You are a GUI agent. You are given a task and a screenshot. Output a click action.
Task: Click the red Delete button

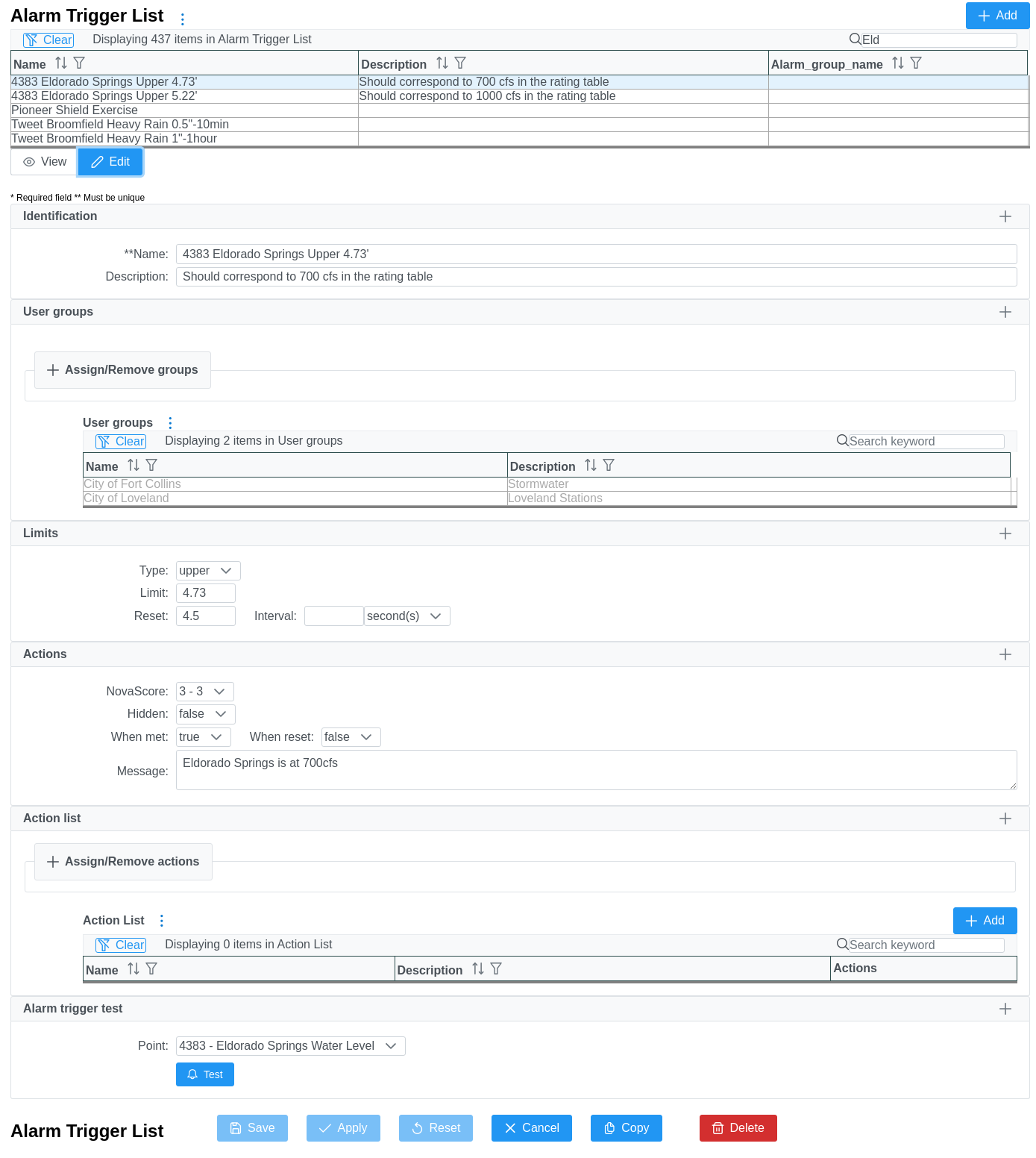coord(738,1128)
